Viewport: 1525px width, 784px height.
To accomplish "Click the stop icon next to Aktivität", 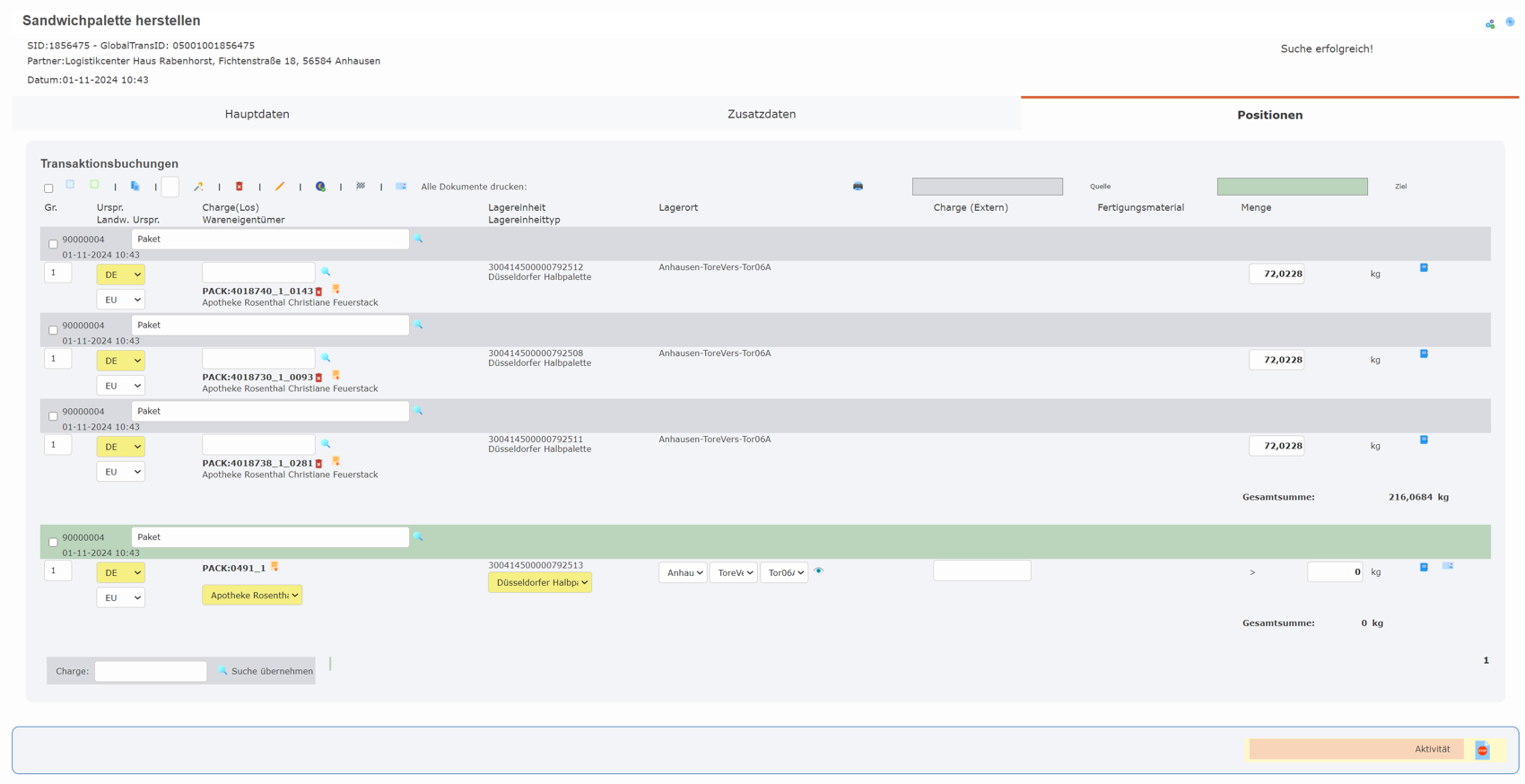I will 1482,750.
